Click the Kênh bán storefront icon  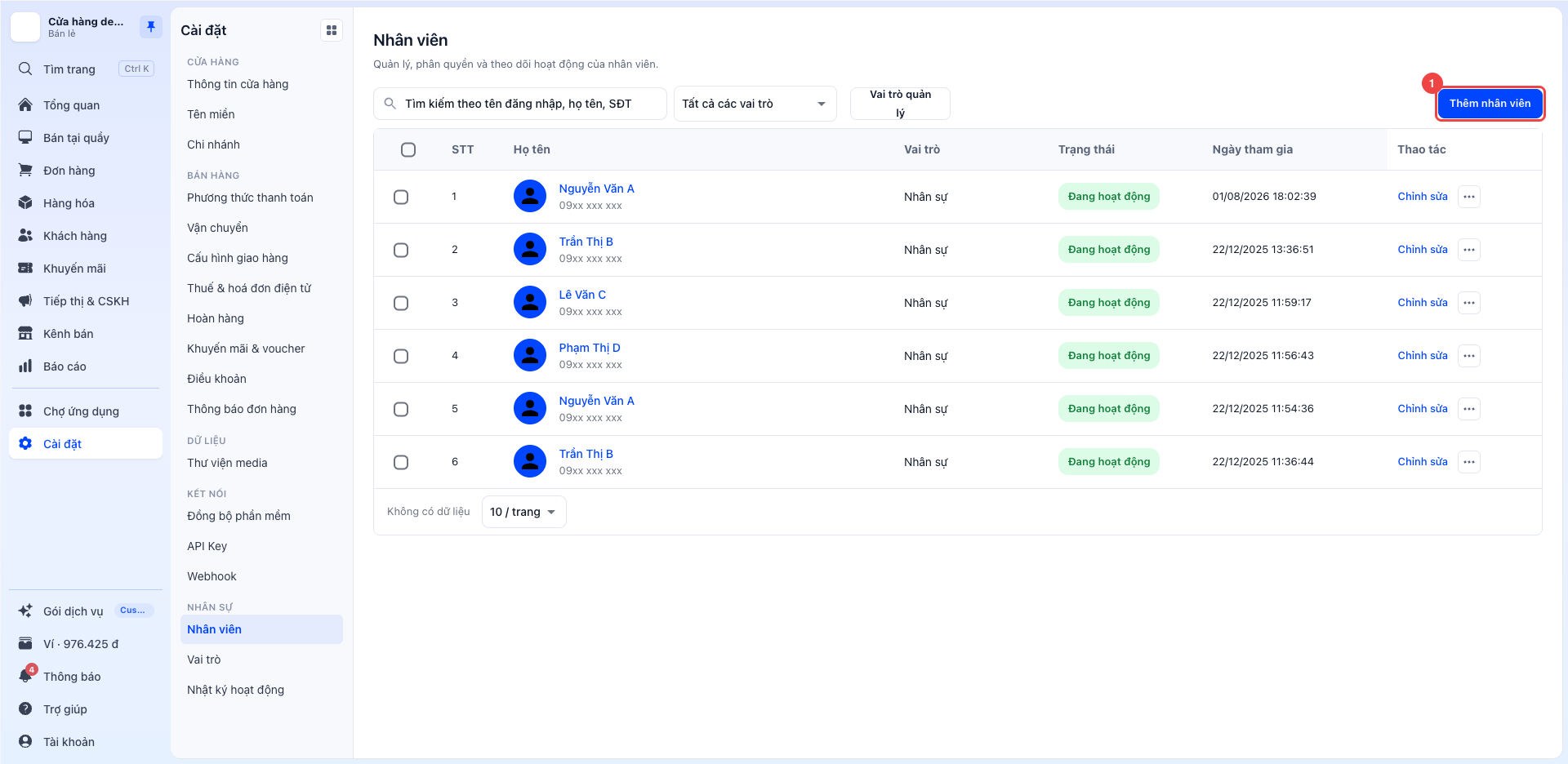tap(25, 333)
